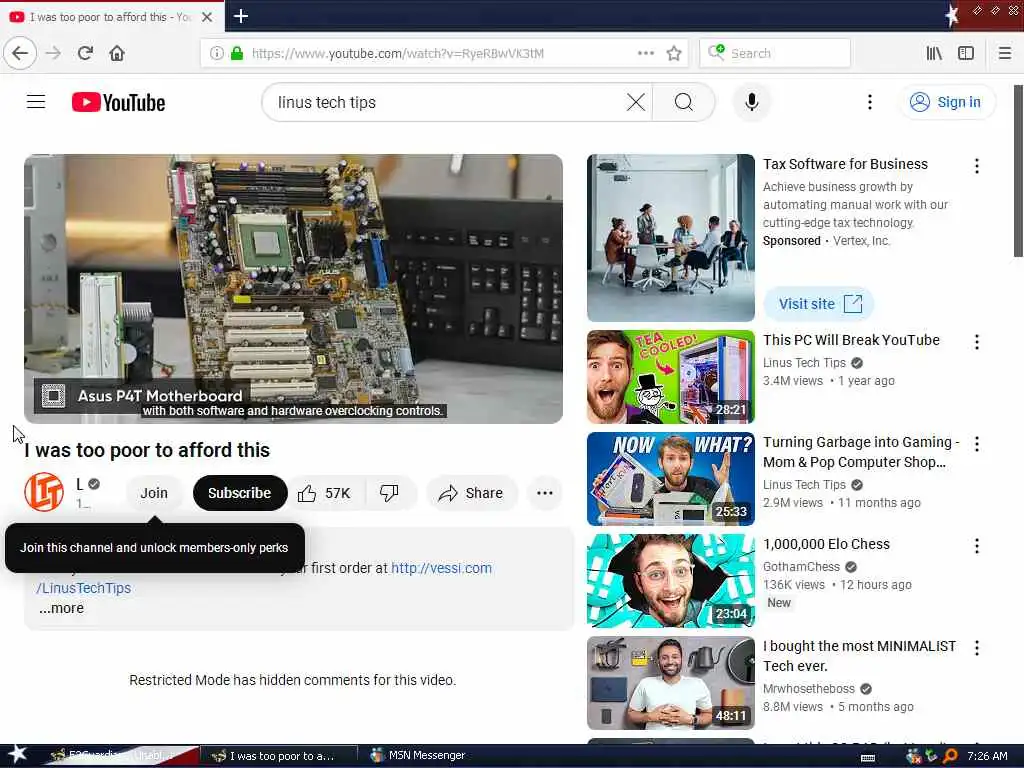Bookmark this page with the star icon
The image size is (1024, 768).
click(674, 53)
